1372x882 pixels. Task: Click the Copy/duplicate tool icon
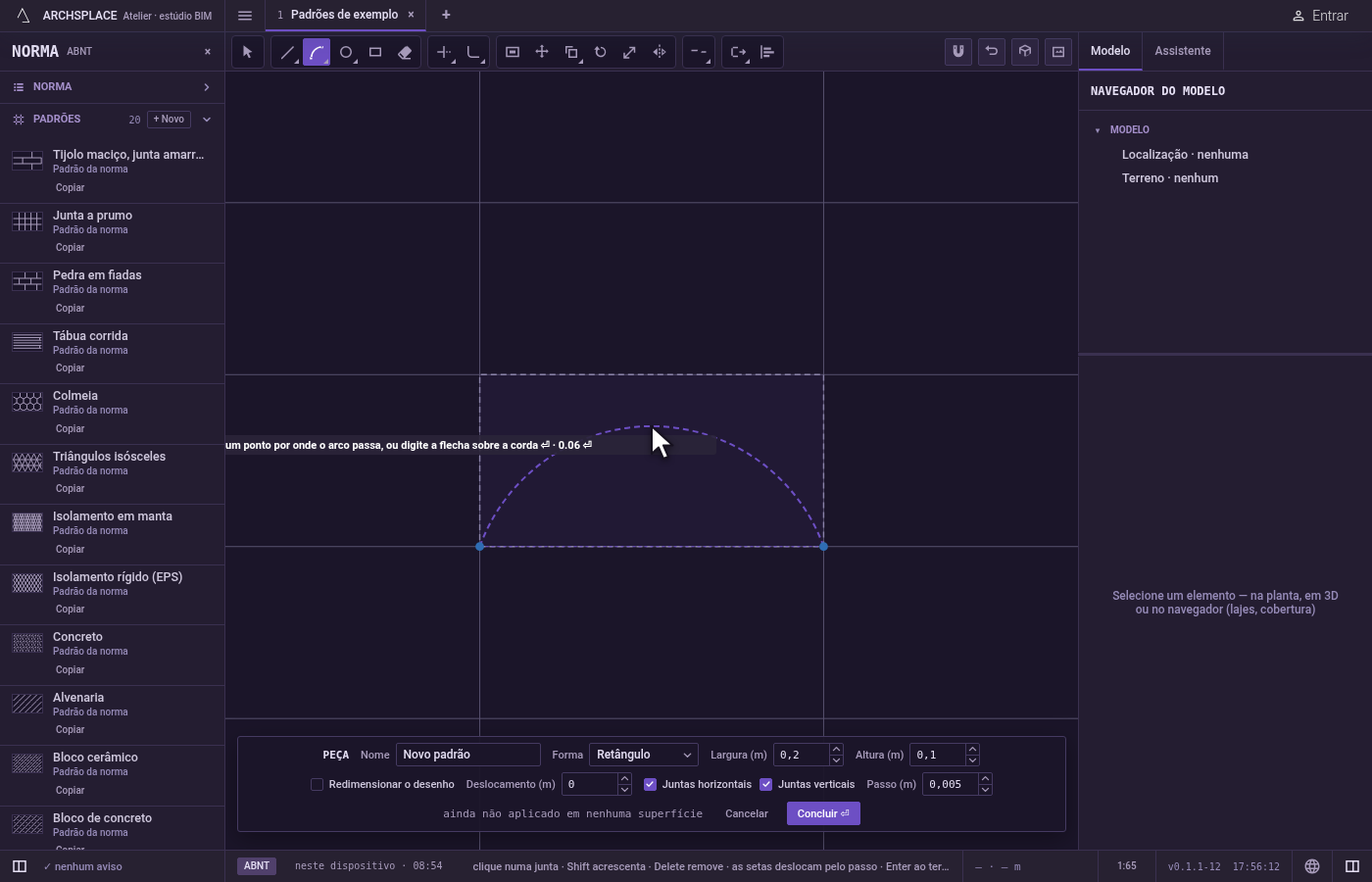pyautogui.click(x=571, y=52)
